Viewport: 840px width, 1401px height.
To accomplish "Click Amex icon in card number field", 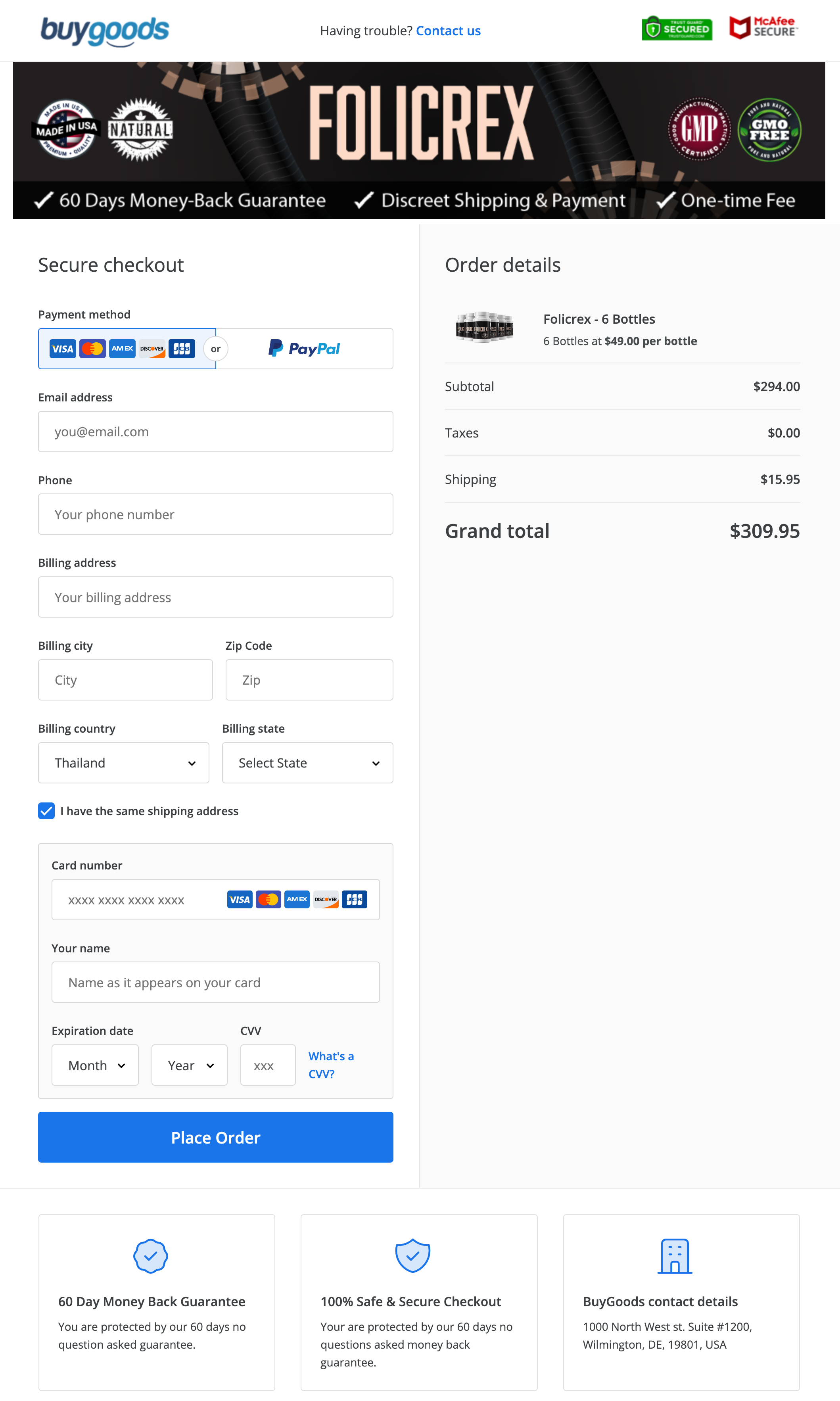I will (x=297, y=900).
